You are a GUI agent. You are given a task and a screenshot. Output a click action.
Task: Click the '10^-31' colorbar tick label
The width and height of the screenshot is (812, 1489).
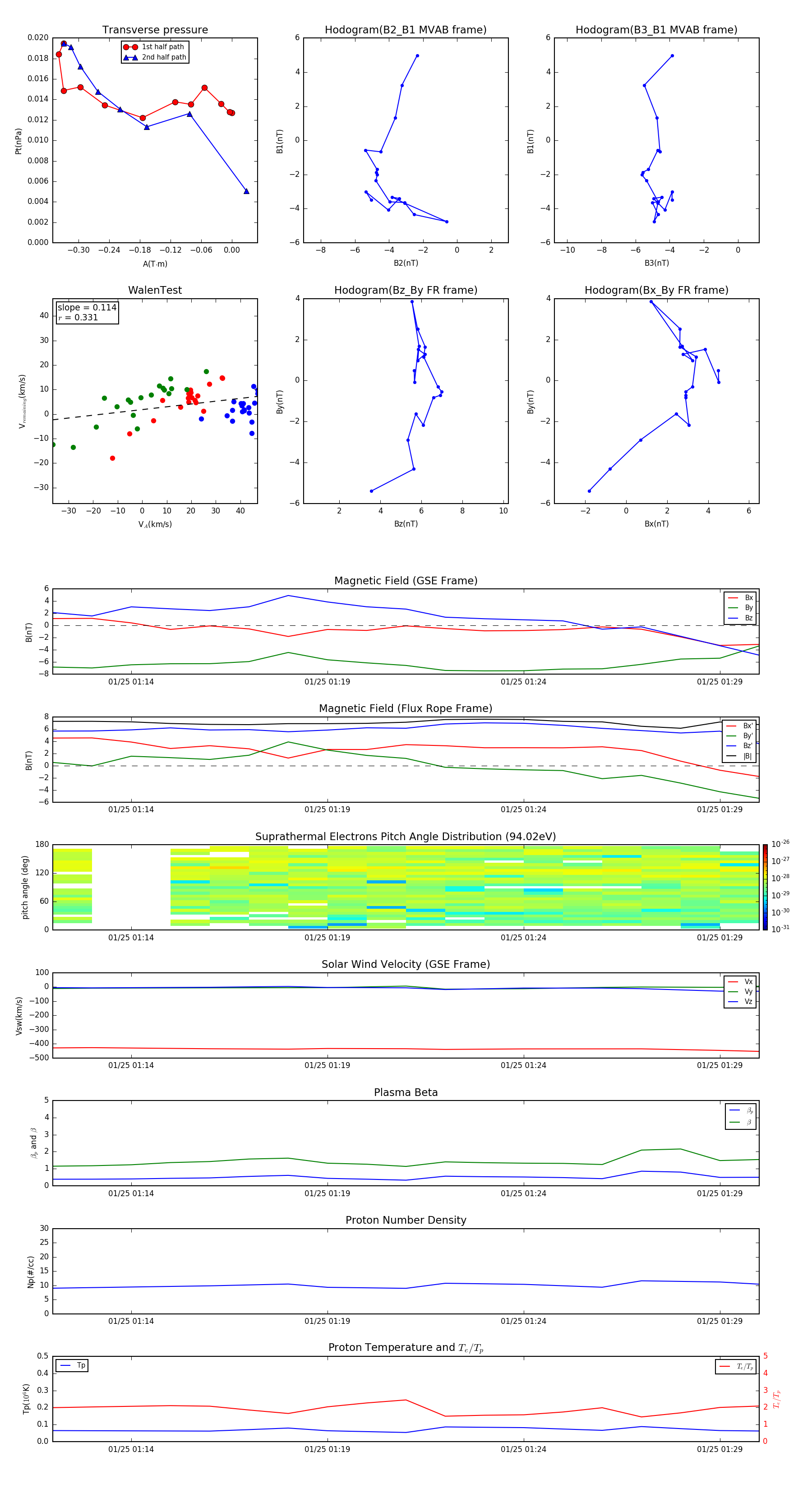point(780,929)
